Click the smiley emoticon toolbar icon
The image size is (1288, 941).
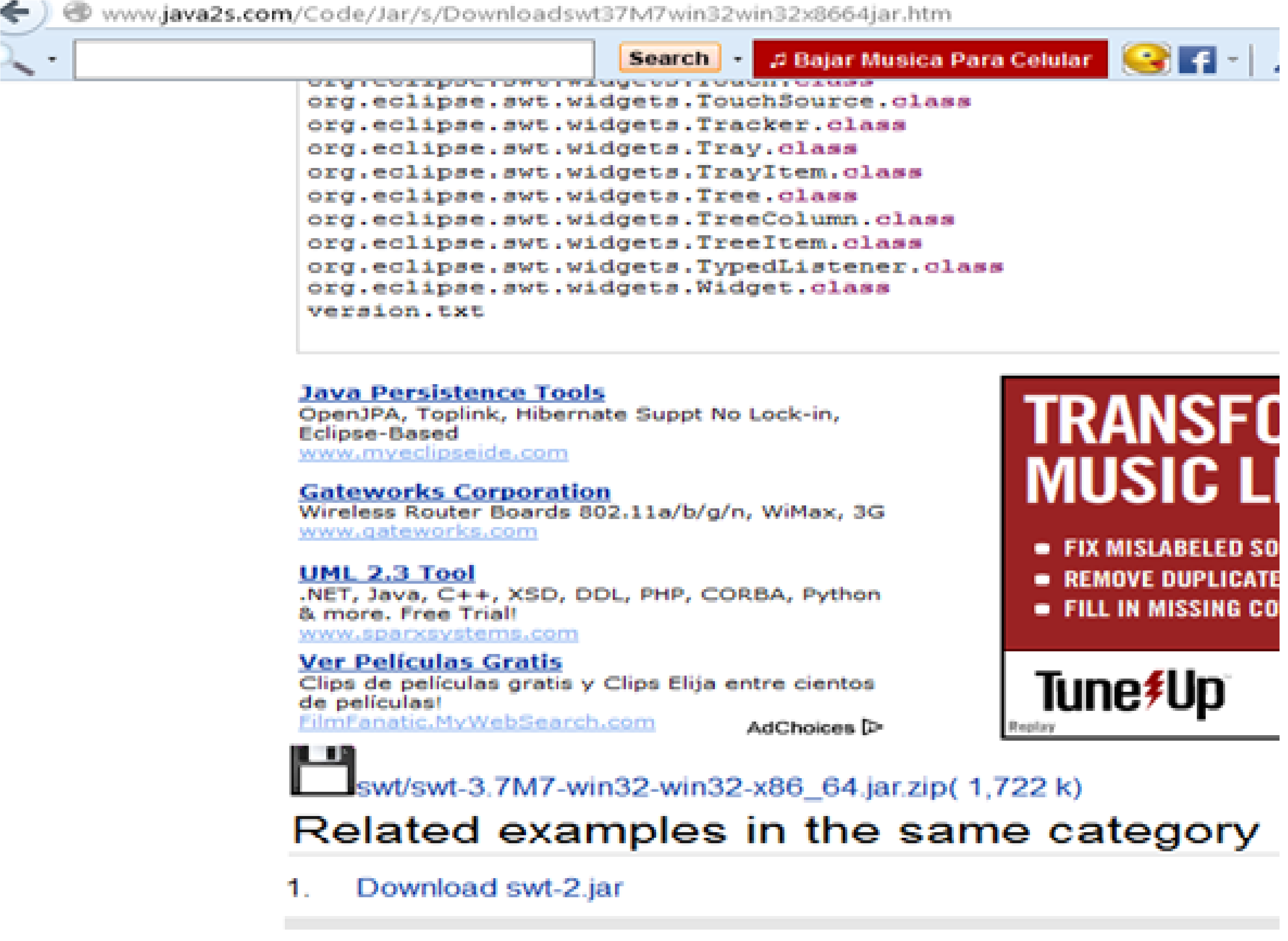tap(1146, 59)
